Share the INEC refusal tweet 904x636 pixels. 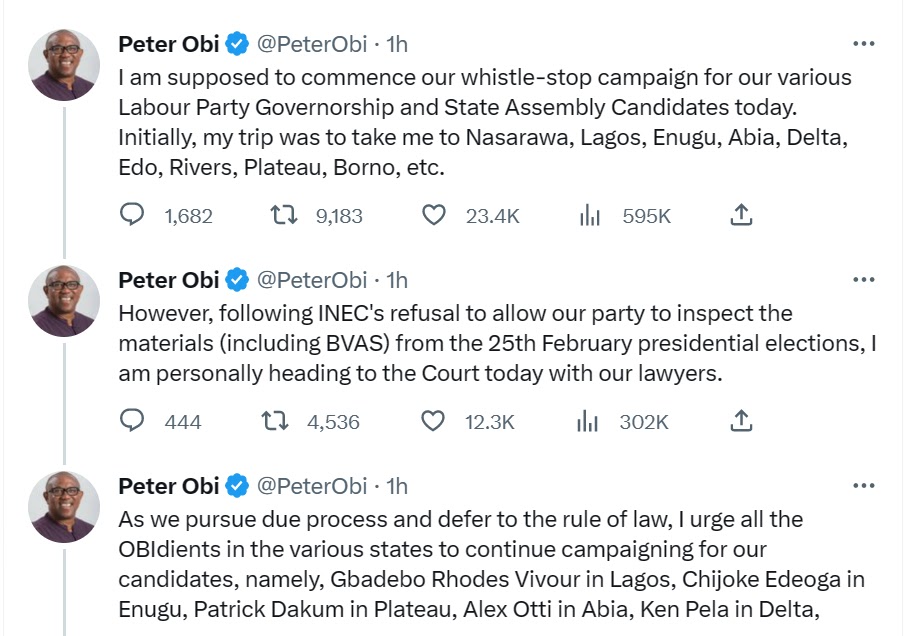[741, 422]
